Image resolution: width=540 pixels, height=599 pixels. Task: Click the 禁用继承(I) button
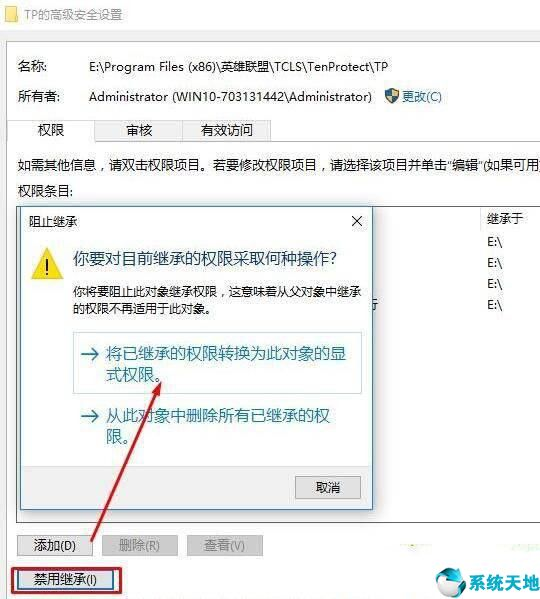pos(65,580)
